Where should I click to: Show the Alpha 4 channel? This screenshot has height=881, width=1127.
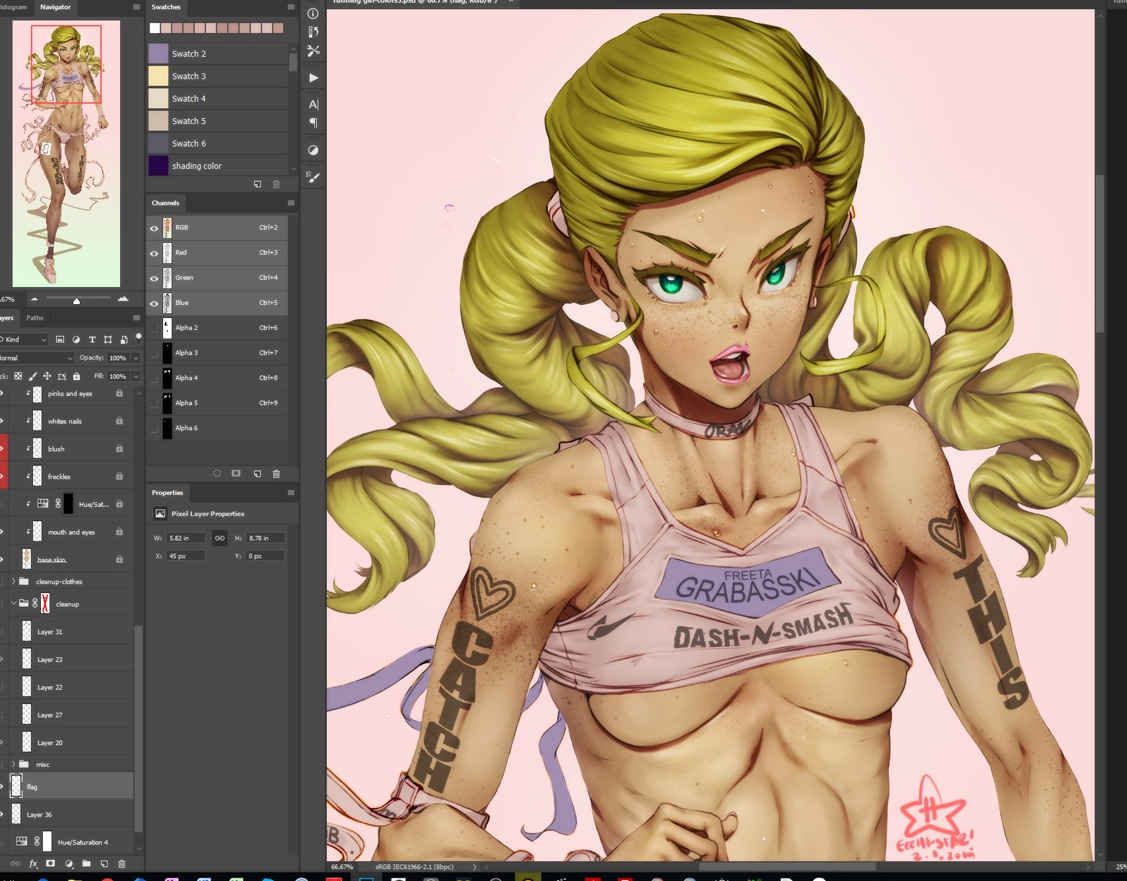click(154, 378)
